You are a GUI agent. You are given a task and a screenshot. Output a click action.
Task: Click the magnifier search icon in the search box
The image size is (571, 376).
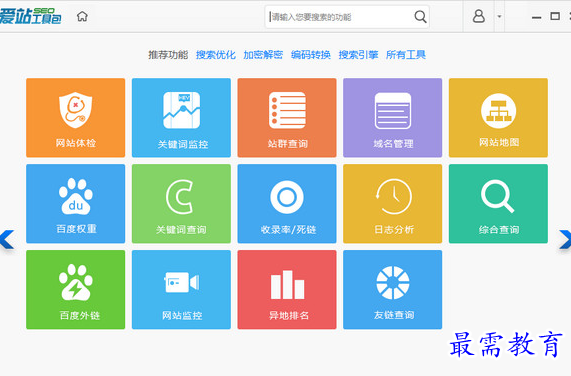420,17
